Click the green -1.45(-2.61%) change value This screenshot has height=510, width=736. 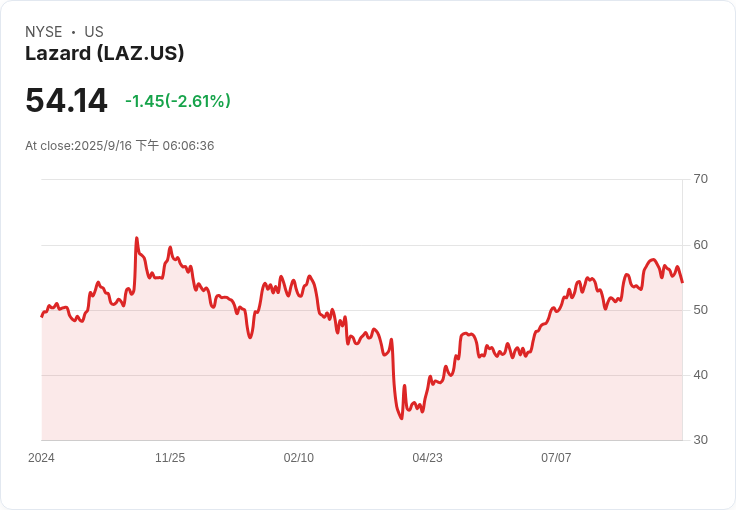(178, 101)
